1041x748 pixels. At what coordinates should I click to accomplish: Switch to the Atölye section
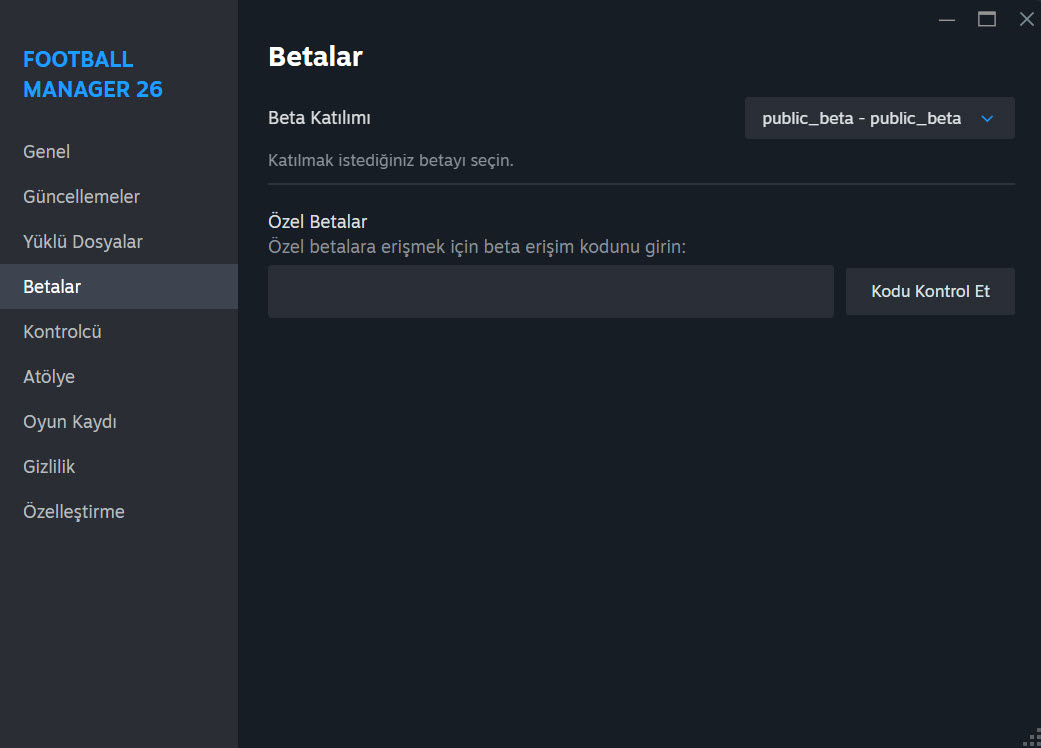pyautogui.click(x=49, y=377)
